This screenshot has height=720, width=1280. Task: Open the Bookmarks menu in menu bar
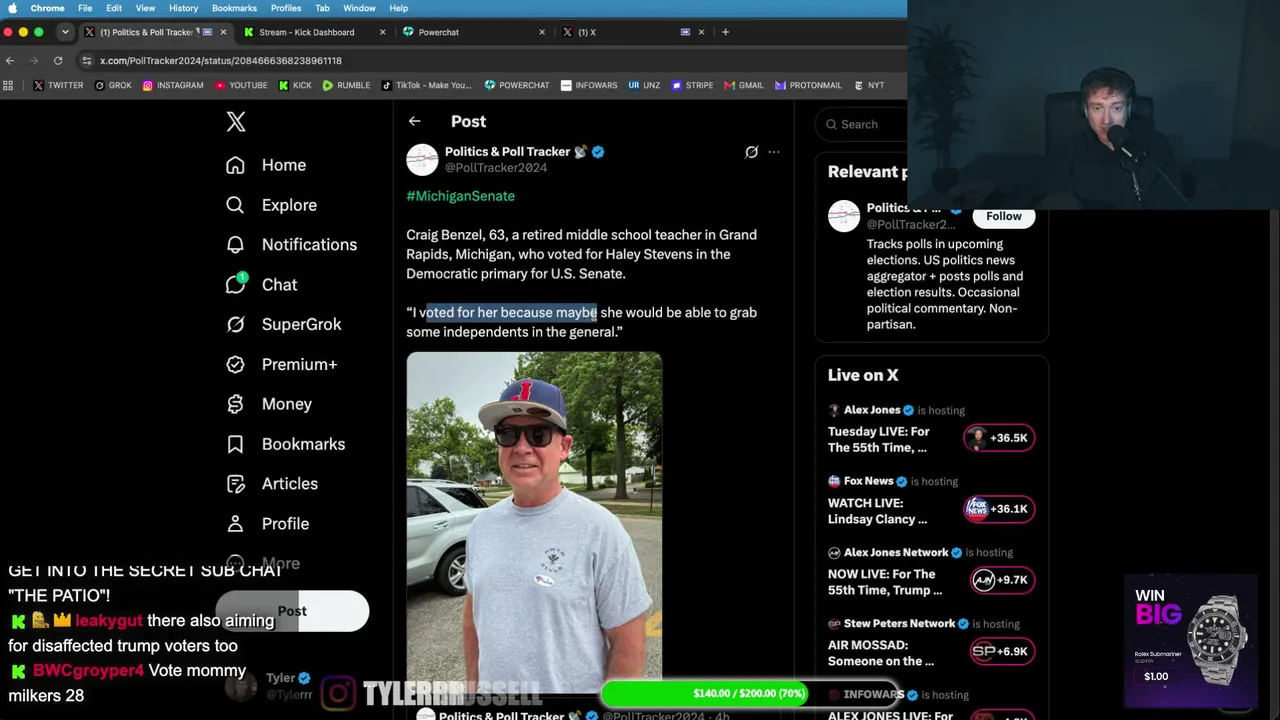pyautogui.click(x=234, y=8)
